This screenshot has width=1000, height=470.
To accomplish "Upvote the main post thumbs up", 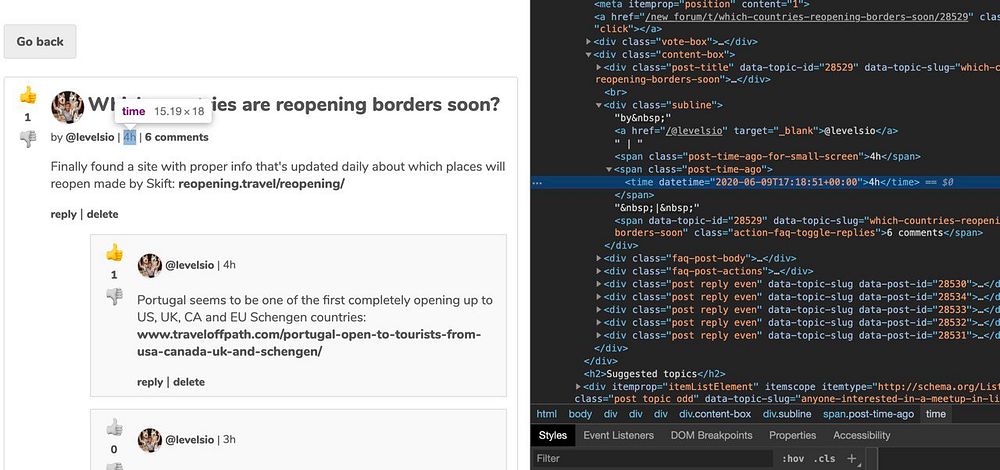I will click(x=27, y=96).
